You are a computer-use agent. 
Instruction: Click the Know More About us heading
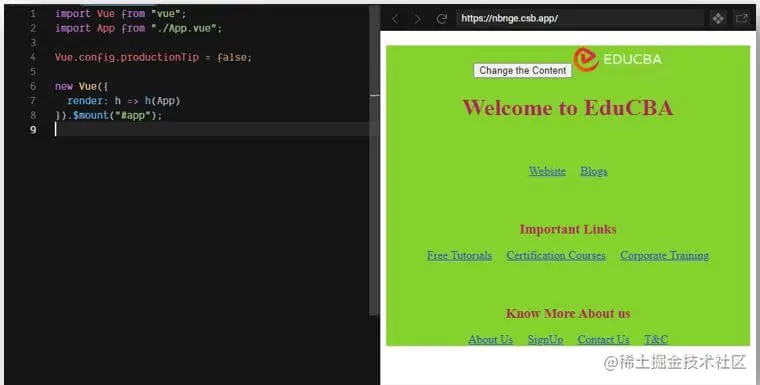click(x=568, y=314)
